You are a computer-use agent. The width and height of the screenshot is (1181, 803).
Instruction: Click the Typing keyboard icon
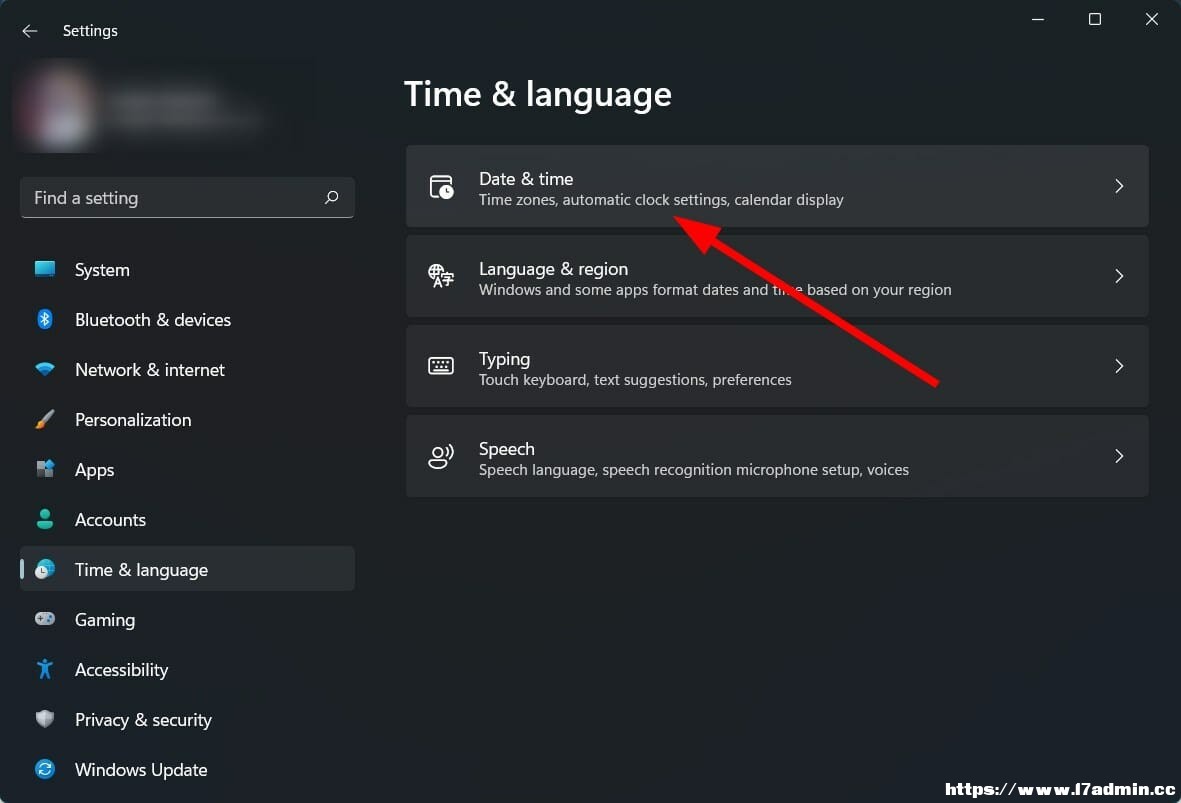coord(441,366)
